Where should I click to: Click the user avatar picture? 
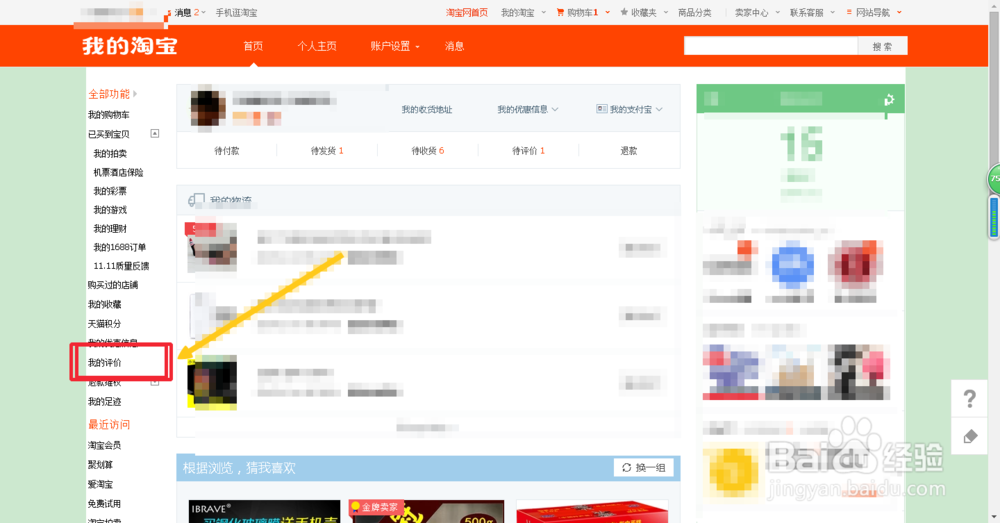point(208,108)
